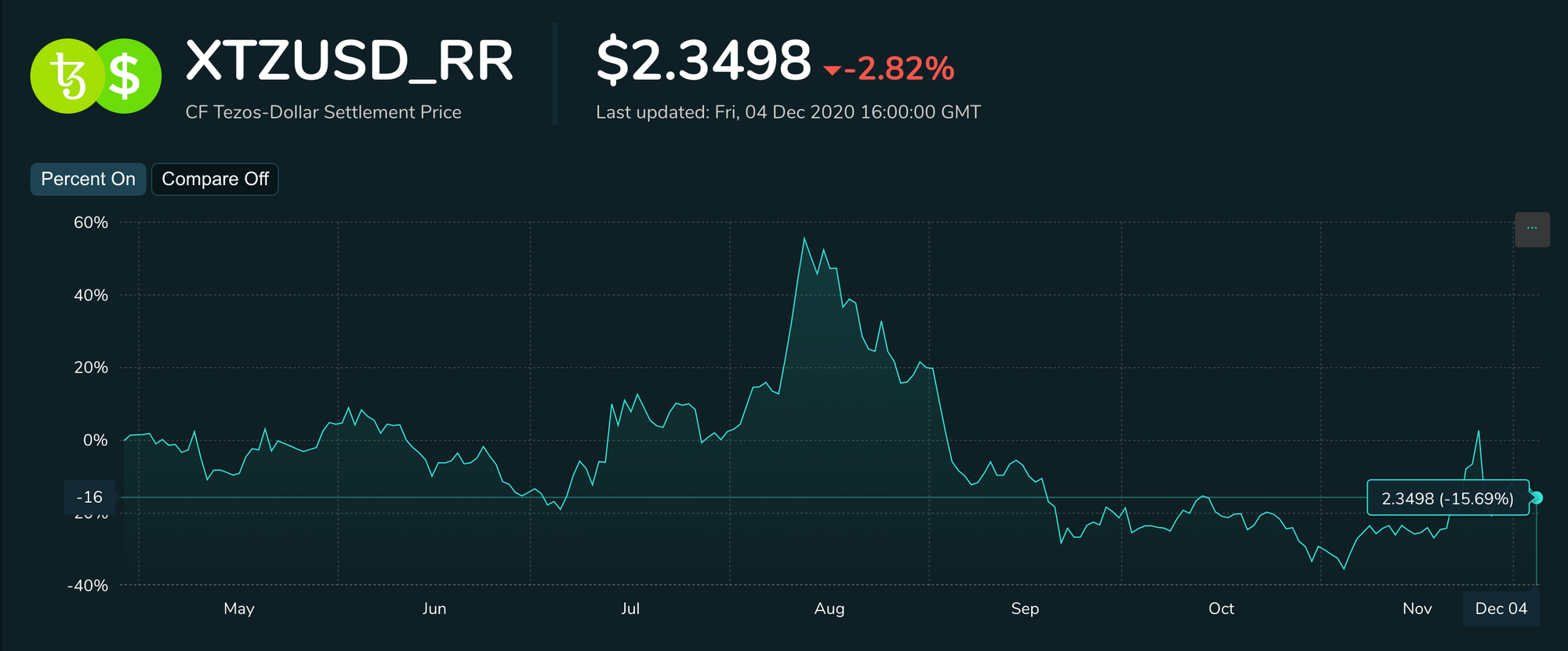The width and height of the screenshot is (1568, 651).
Task: Click the red down-triangle price change indicator
Action: point(832,71)
